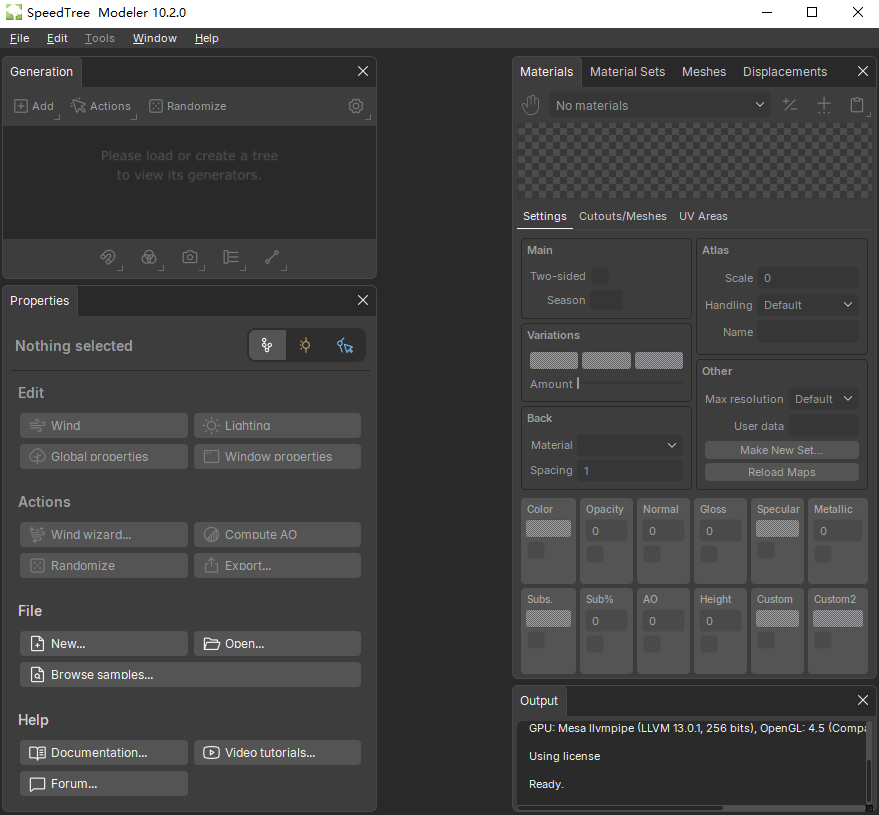Viewport: 879px width, 815px height.
Task: Toggle the checkbox under Normal map
Action: [651, 554]
